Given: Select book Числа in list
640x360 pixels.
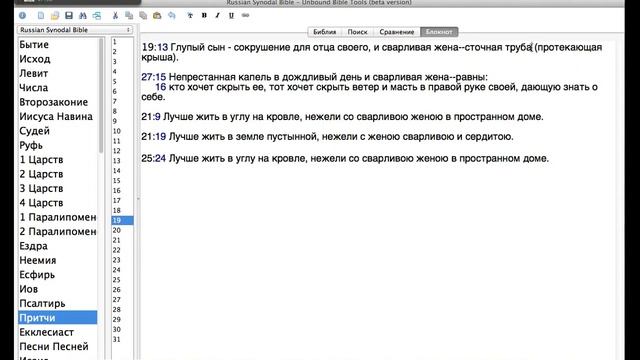Looking at the screenshot, I should coord(58,88).
